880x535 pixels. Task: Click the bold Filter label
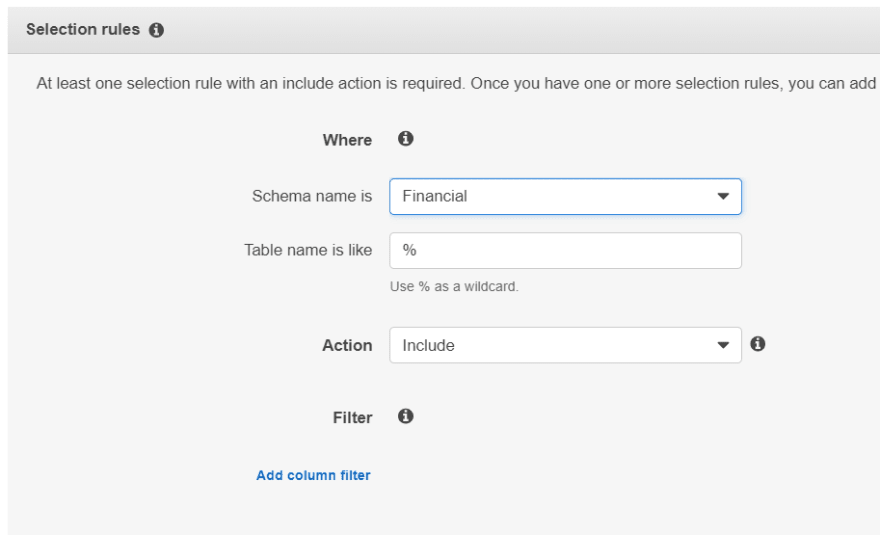352,418
